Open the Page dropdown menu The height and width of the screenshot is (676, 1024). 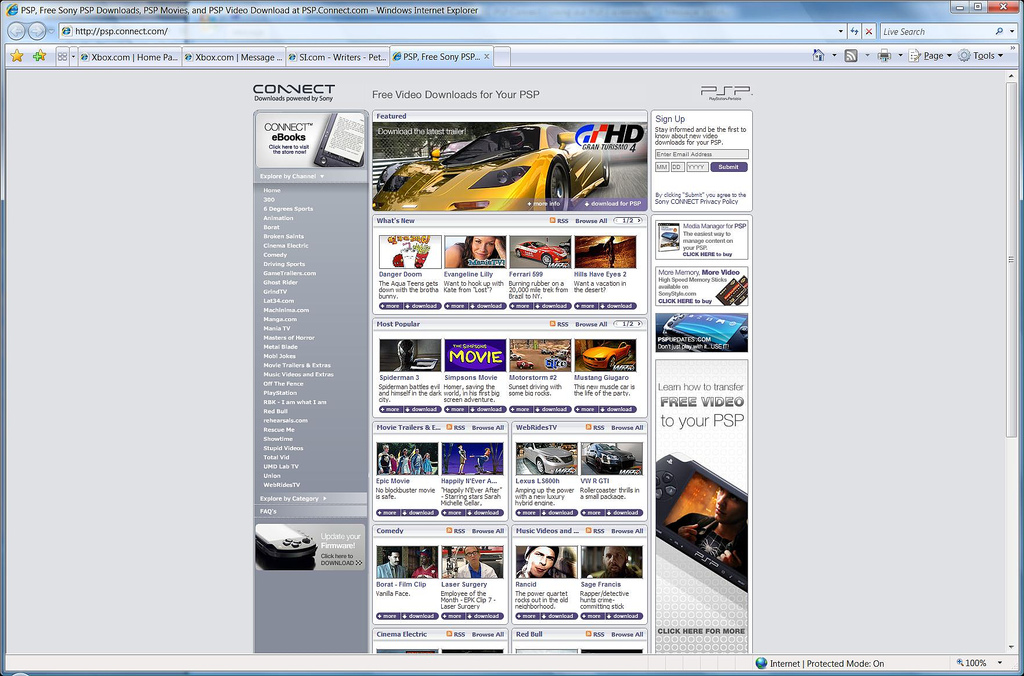928,56
